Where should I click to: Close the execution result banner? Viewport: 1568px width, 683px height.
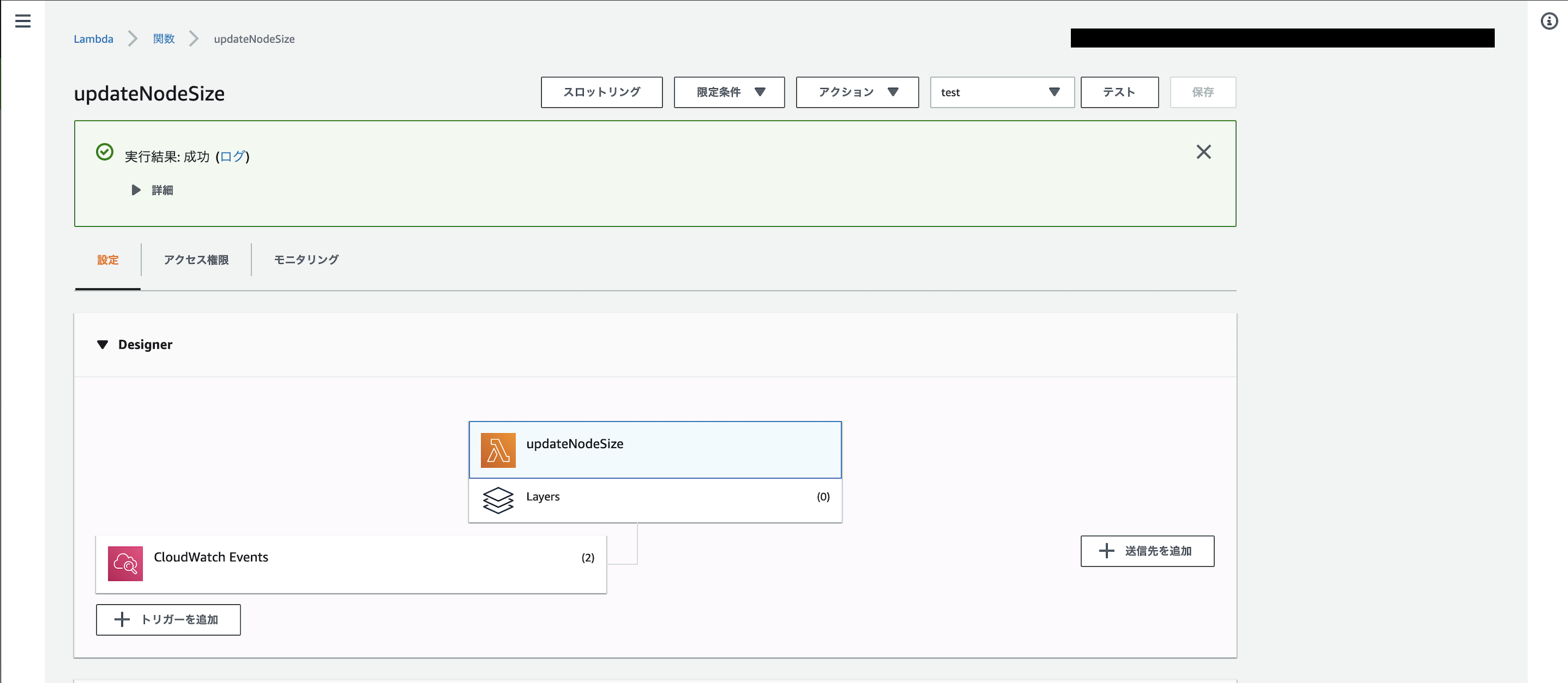[x=1203, y=152]
